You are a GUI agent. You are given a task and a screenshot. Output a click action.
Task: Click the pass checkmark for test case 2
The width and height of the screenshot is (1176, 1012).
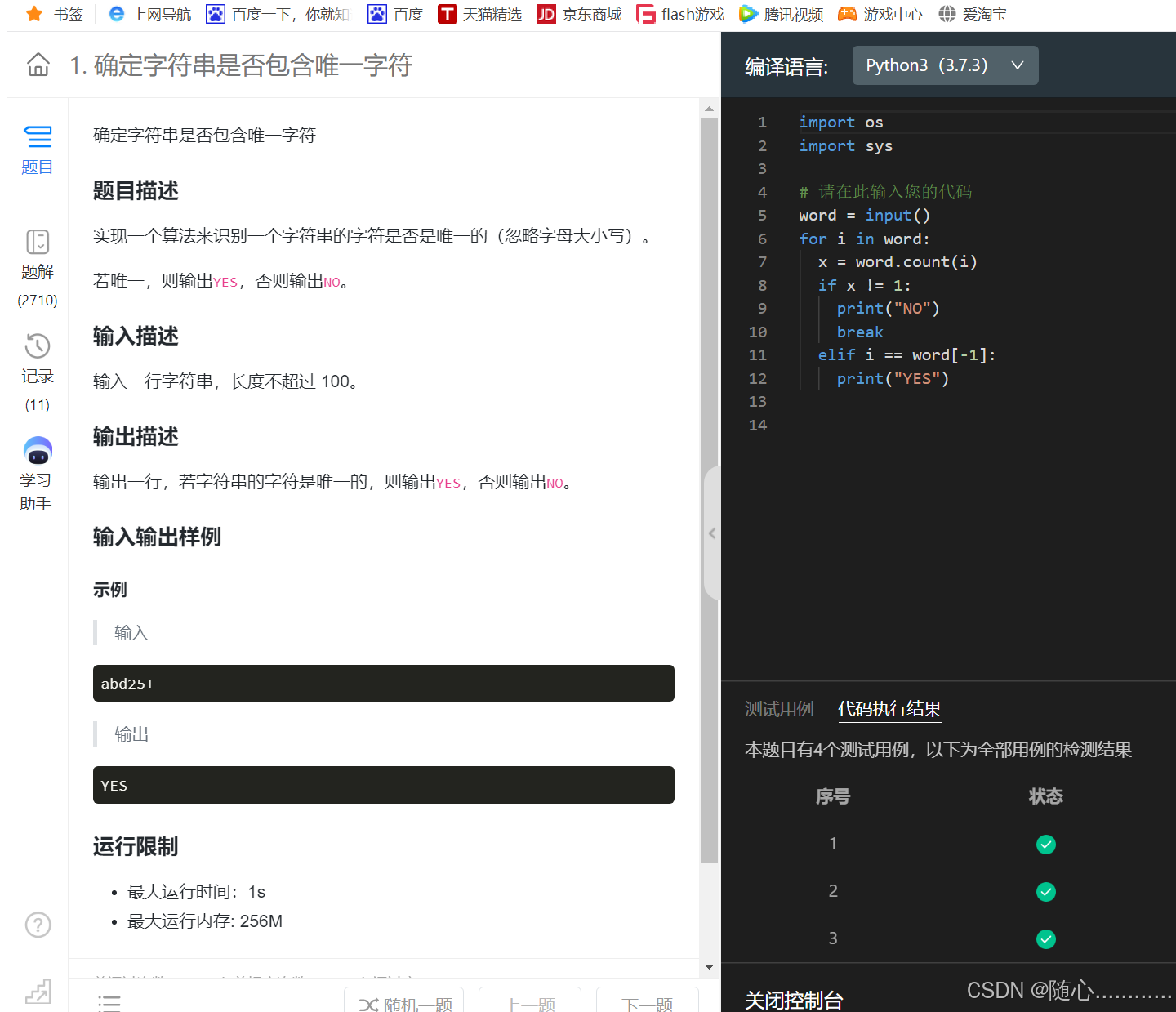point(1046,892)
